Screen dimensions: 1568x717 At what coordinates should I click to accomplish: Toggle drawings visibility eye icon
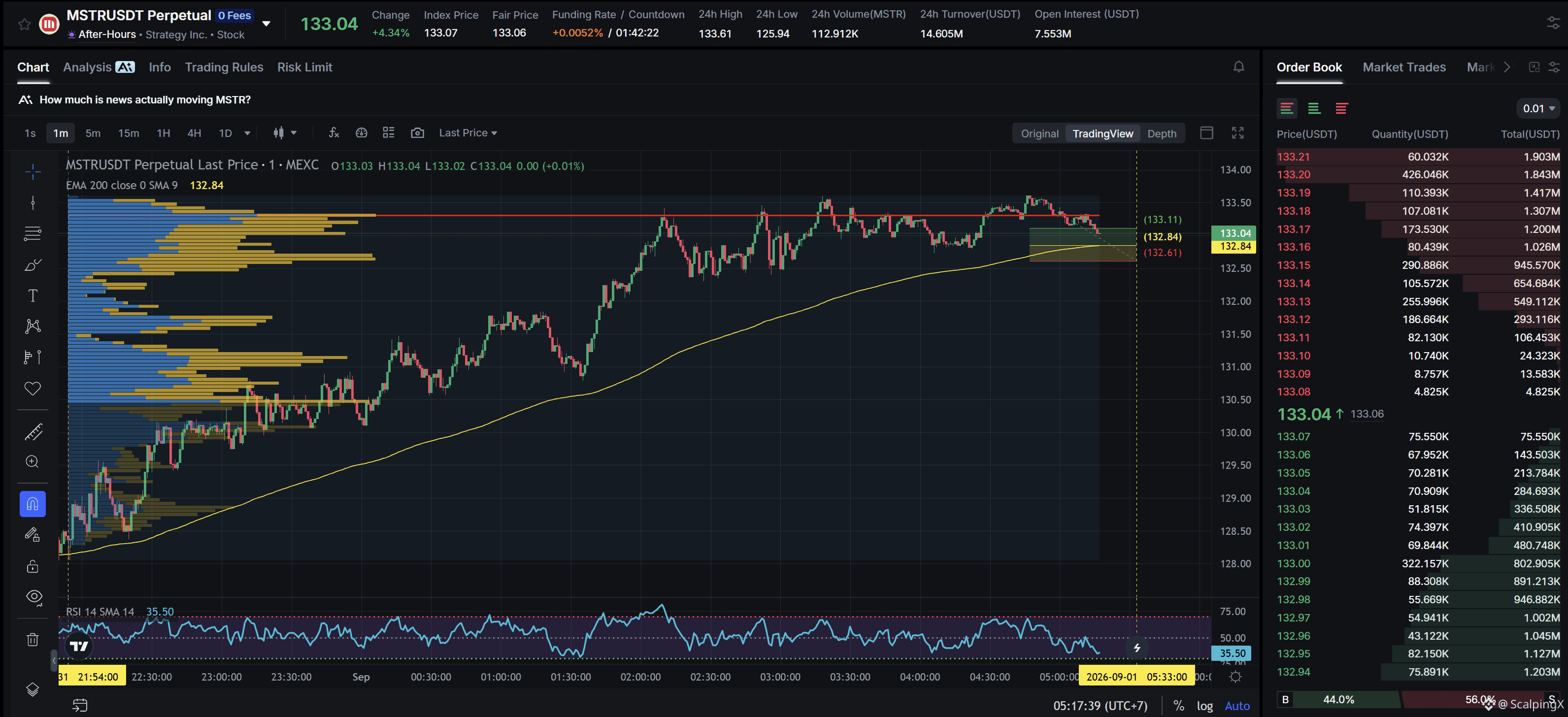point(33,596)
